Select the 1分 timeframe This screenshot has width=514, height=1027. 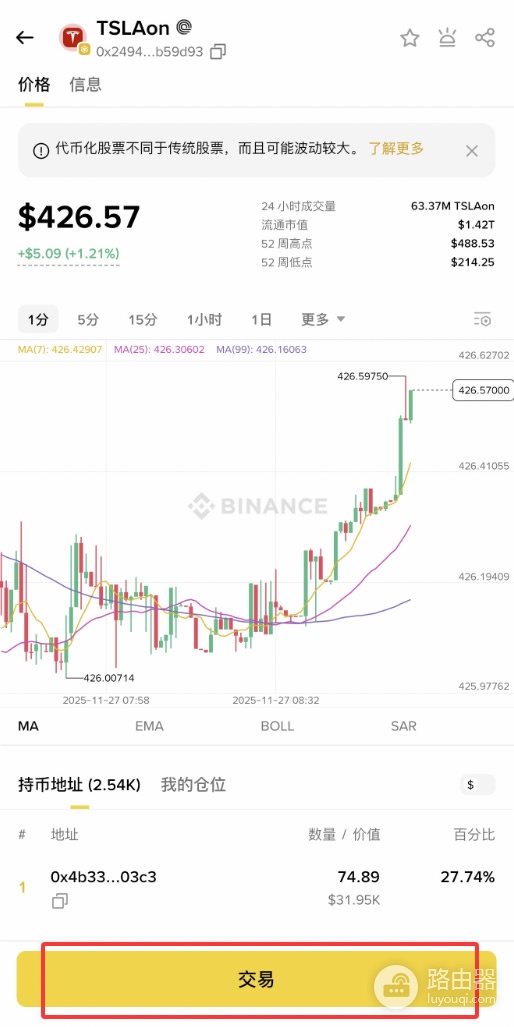click(x=38, y=320)
